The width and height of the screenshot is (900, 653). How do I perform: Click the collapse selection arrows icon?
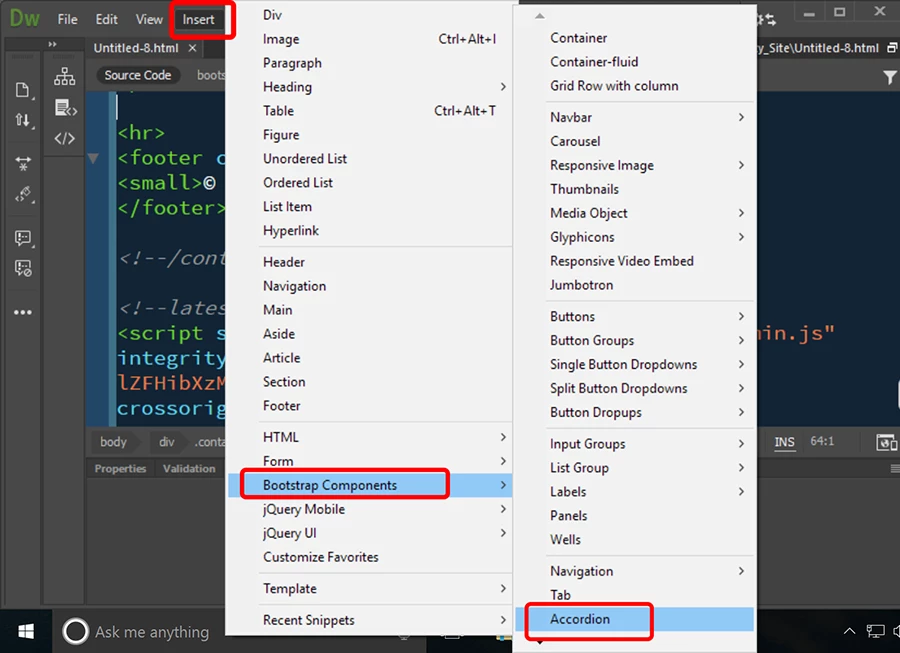point(23,164)
